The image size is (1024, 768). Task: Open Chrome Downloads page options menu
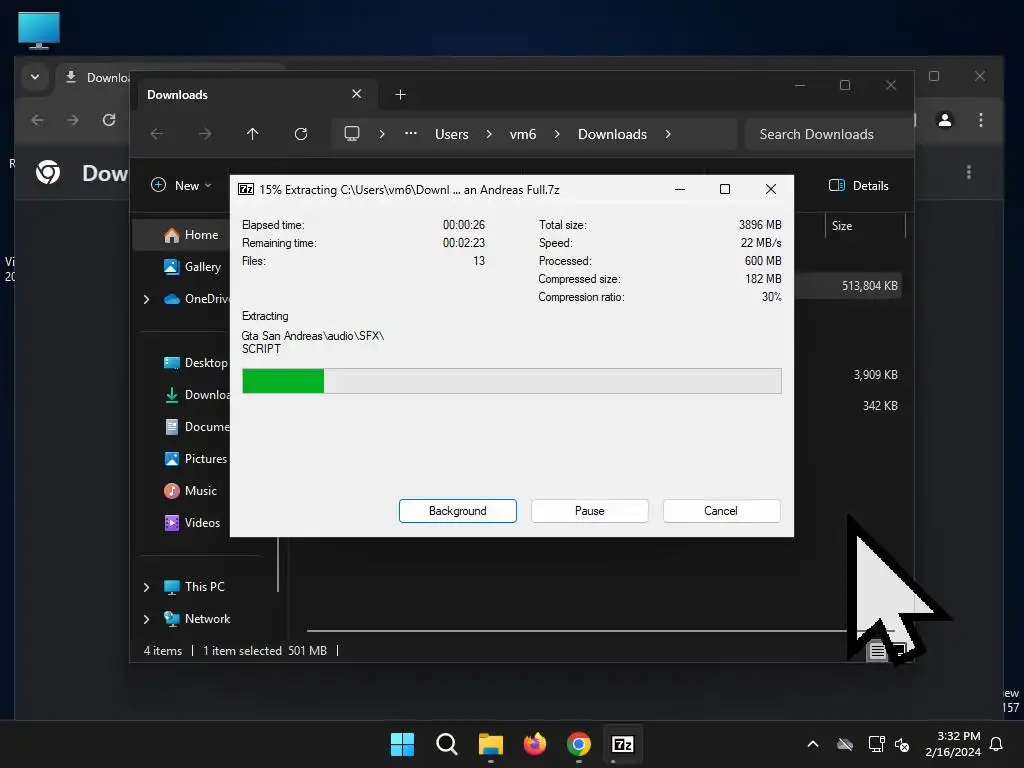968,172
